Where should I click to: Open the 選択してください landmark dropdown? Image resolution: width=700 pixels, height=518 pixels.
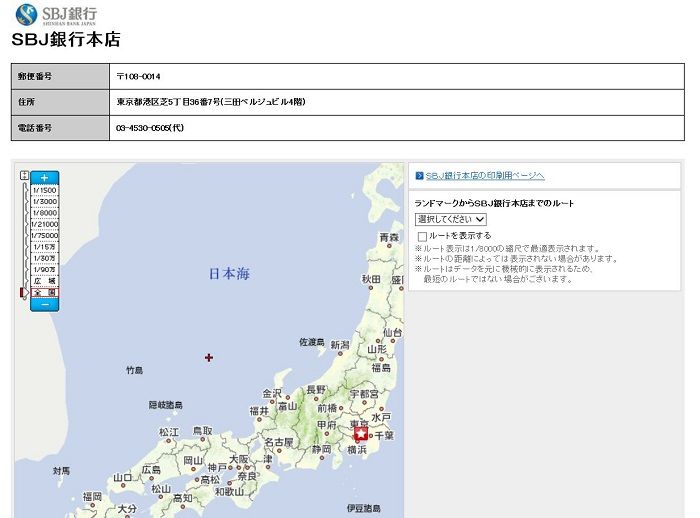tap(450, 219)
